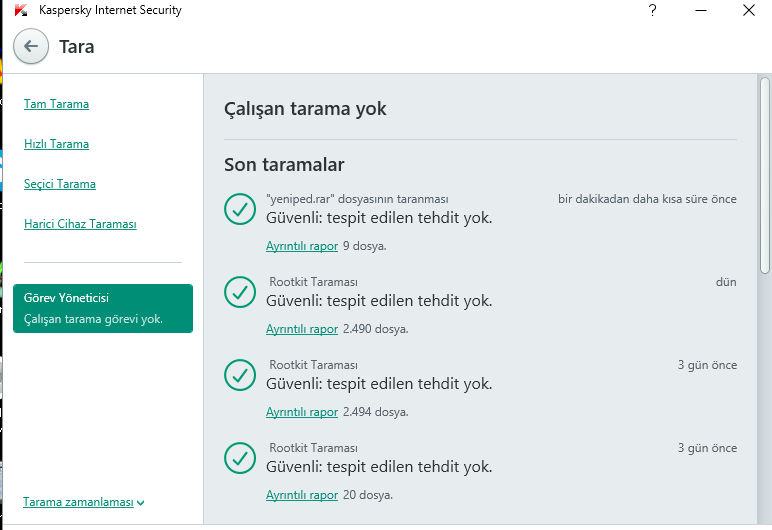Open help with the question mark icon

(652, 10)
